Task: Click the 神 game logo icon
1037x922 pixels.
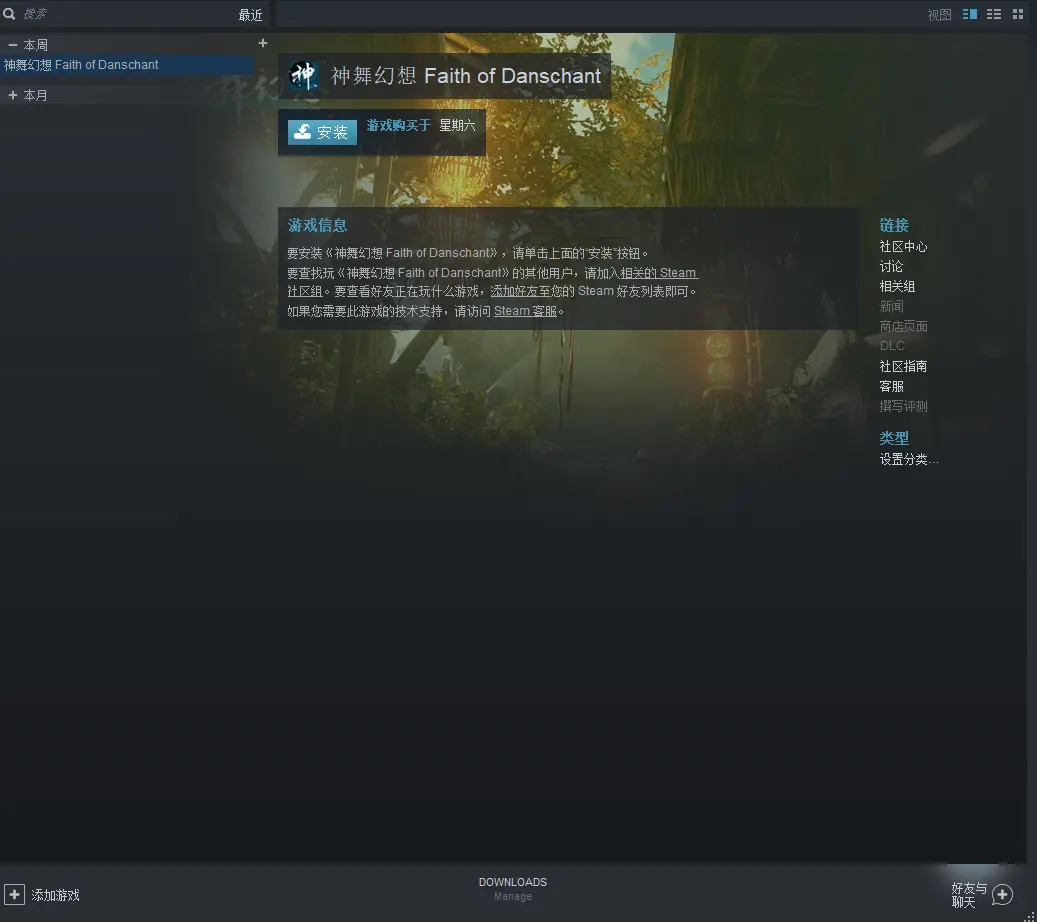Action: tap(304, 75)
